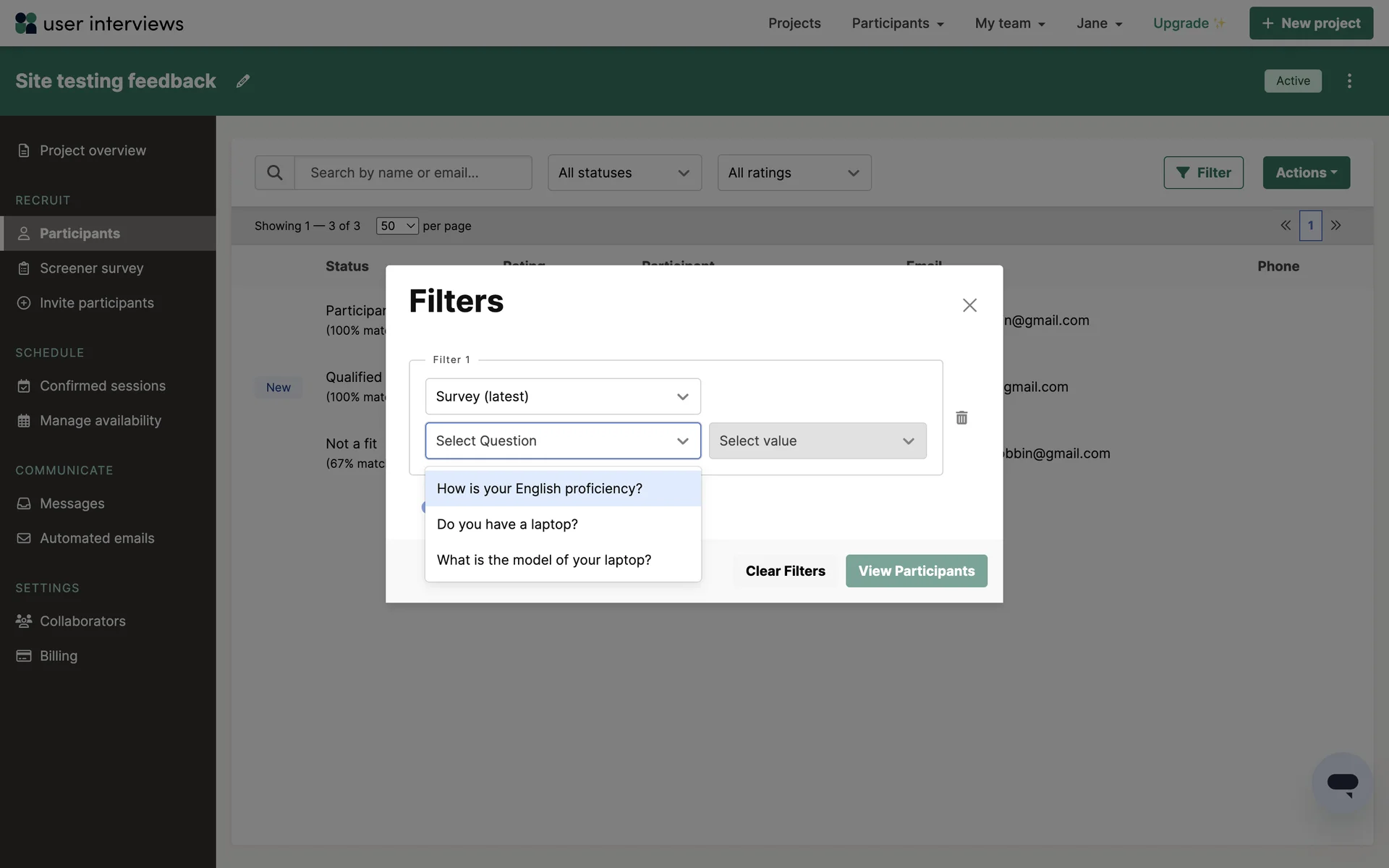Image resolution: width=1389 pixels, height=868 pixels.
Task: Open the project kebab menu
Action: tap(1349, 81)
